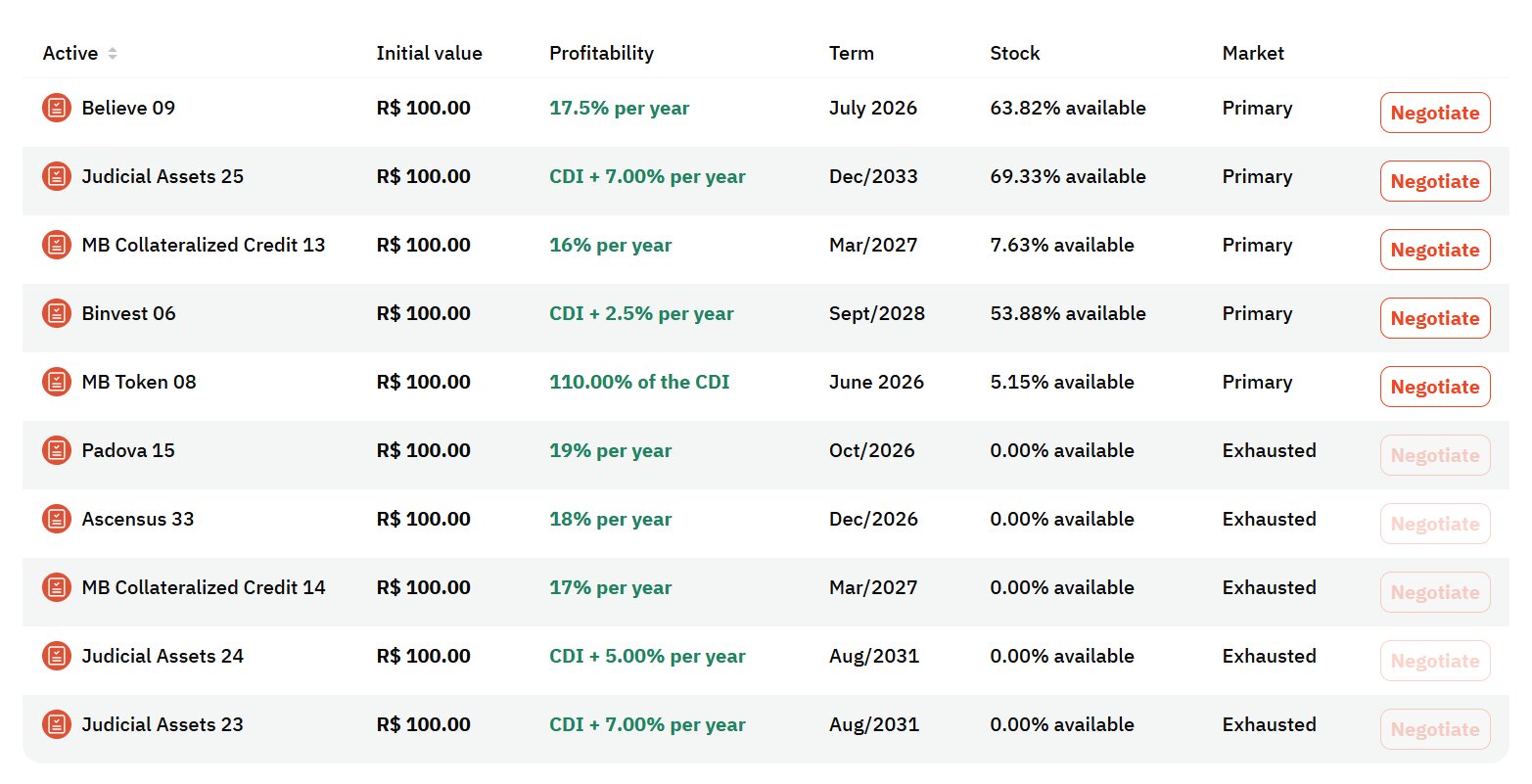Negotiate the Judicial Assets 25 asset
1532x784 pixels.
[x=1434, y=180]
